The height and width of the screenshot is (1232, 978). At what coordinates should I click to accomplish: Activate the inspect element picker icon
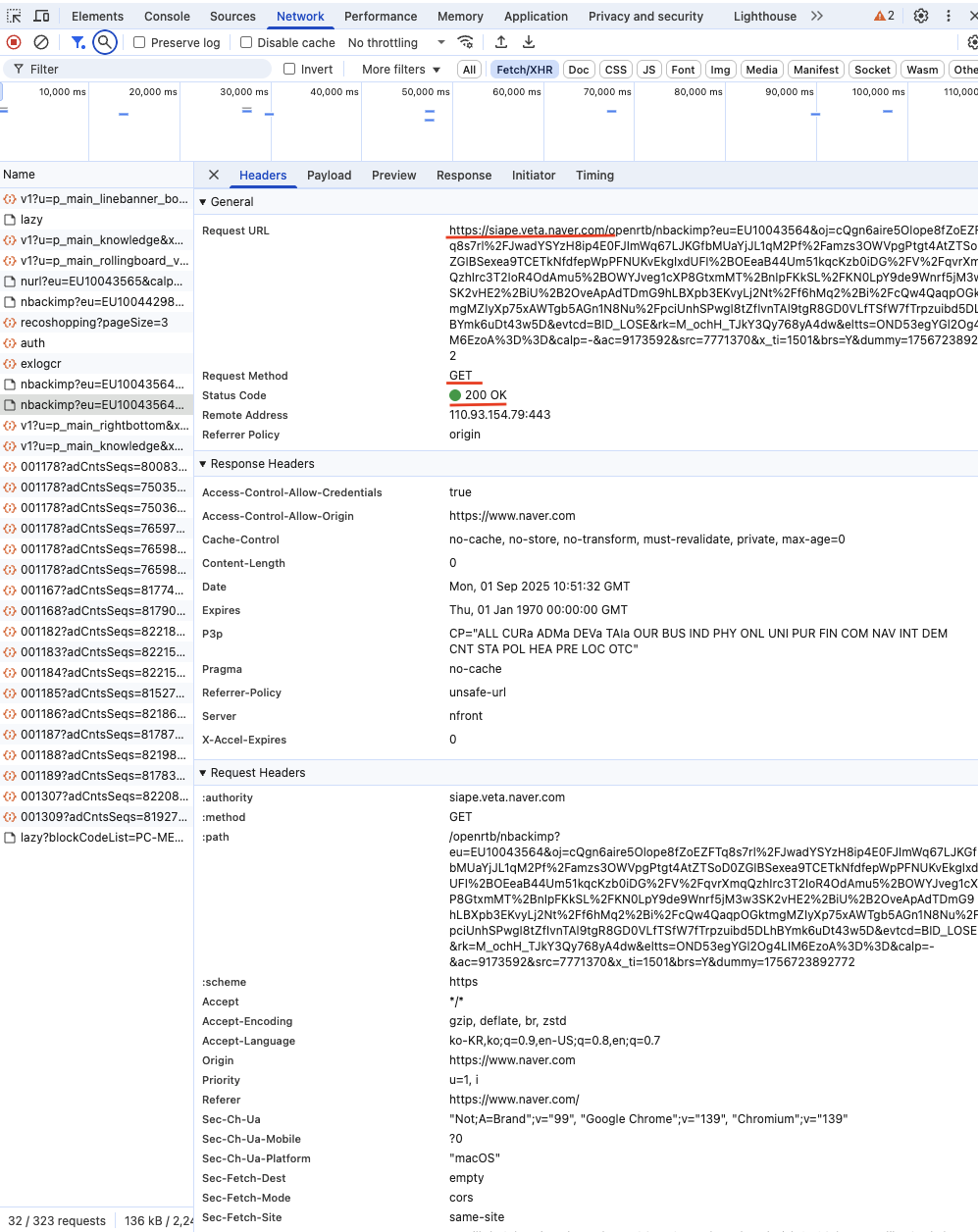click(x=14, y=16)
